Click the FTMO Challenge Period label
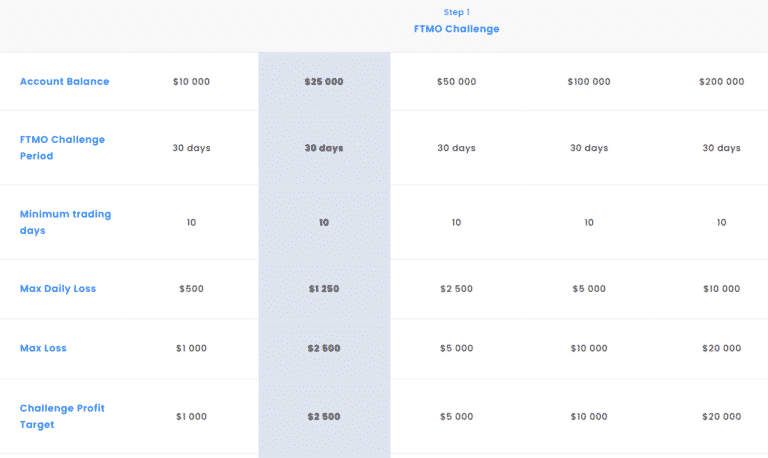This screenshot has width=768, height=458. click(62, 147)
